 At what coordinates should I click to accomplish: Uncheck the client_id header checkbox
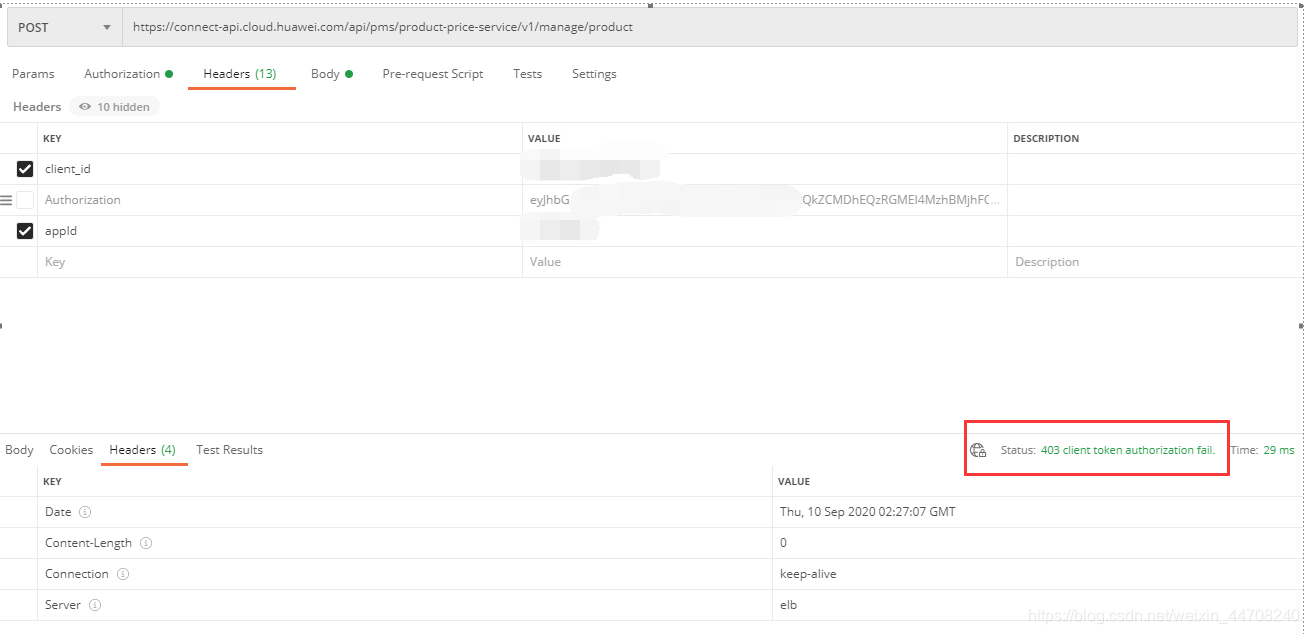click(25, 169)
